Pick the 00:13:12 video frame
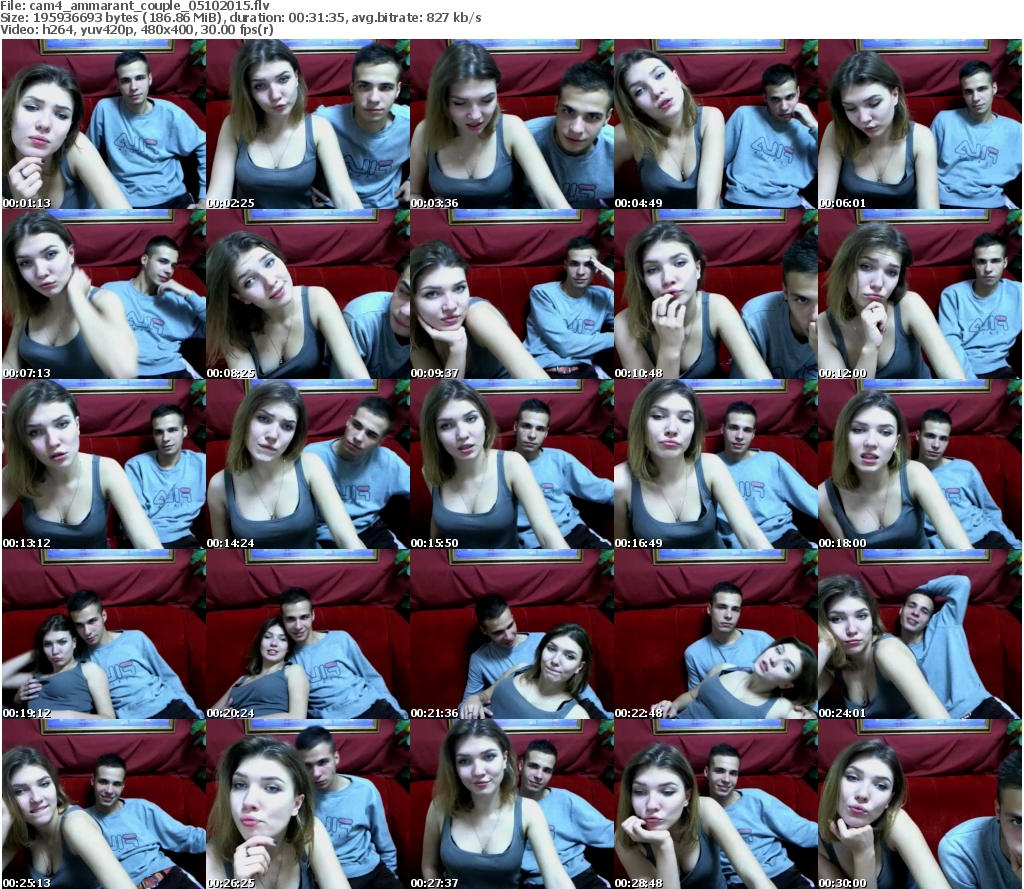Image resolution: width=1024 pixels, height=889 pixels. click(104, 464)
